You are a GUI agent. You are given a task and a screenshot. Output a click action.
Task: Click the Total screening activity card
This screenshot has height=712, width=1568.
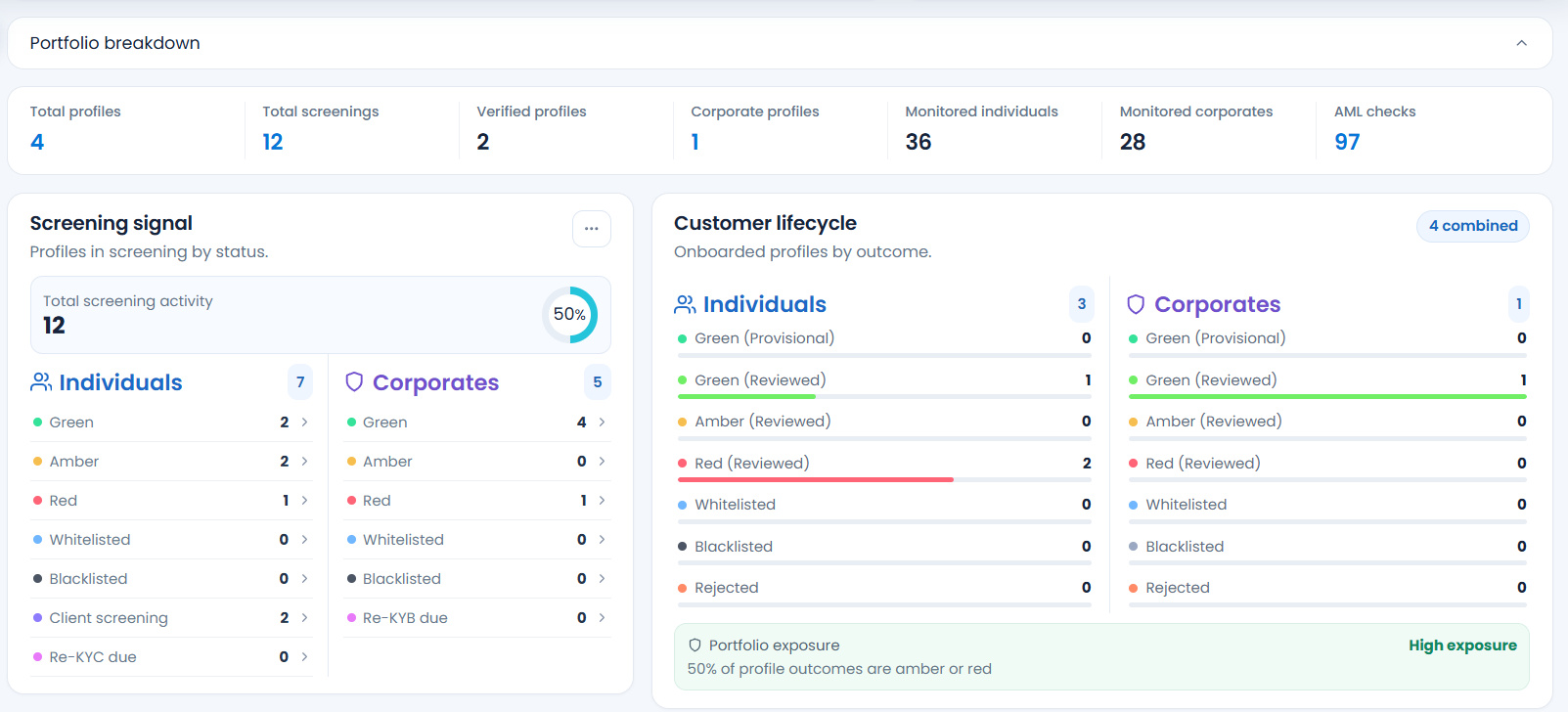[x=321, y=315]
